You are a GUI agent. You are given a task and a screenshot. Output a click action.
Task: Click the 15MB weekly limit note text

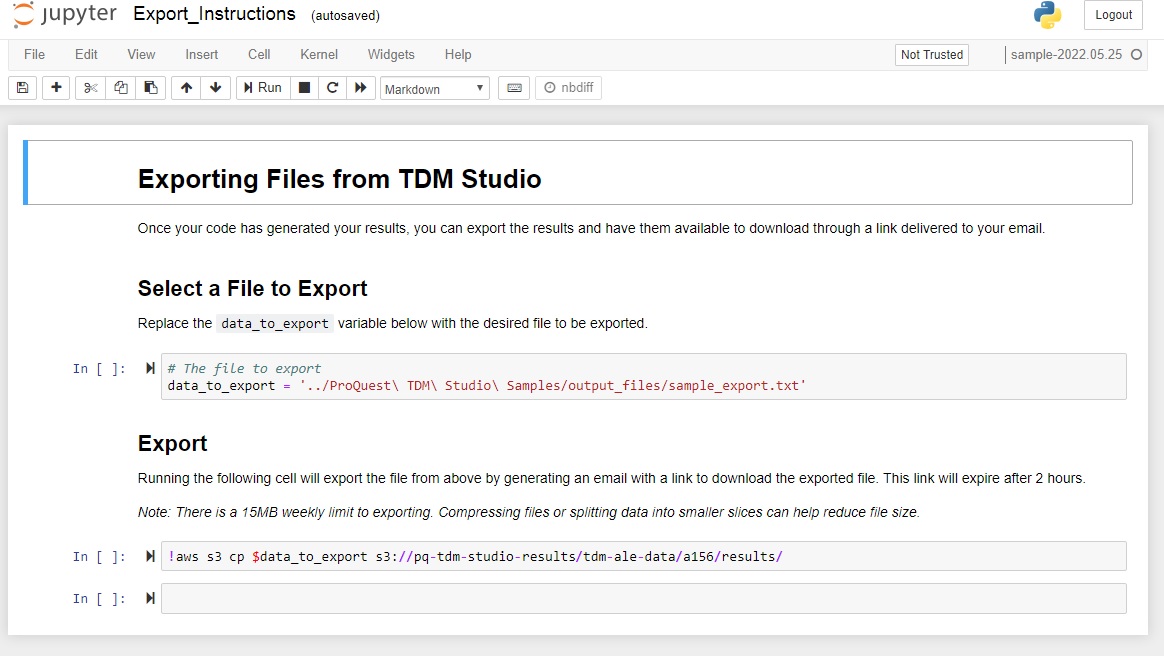click(x=529, y=512)
